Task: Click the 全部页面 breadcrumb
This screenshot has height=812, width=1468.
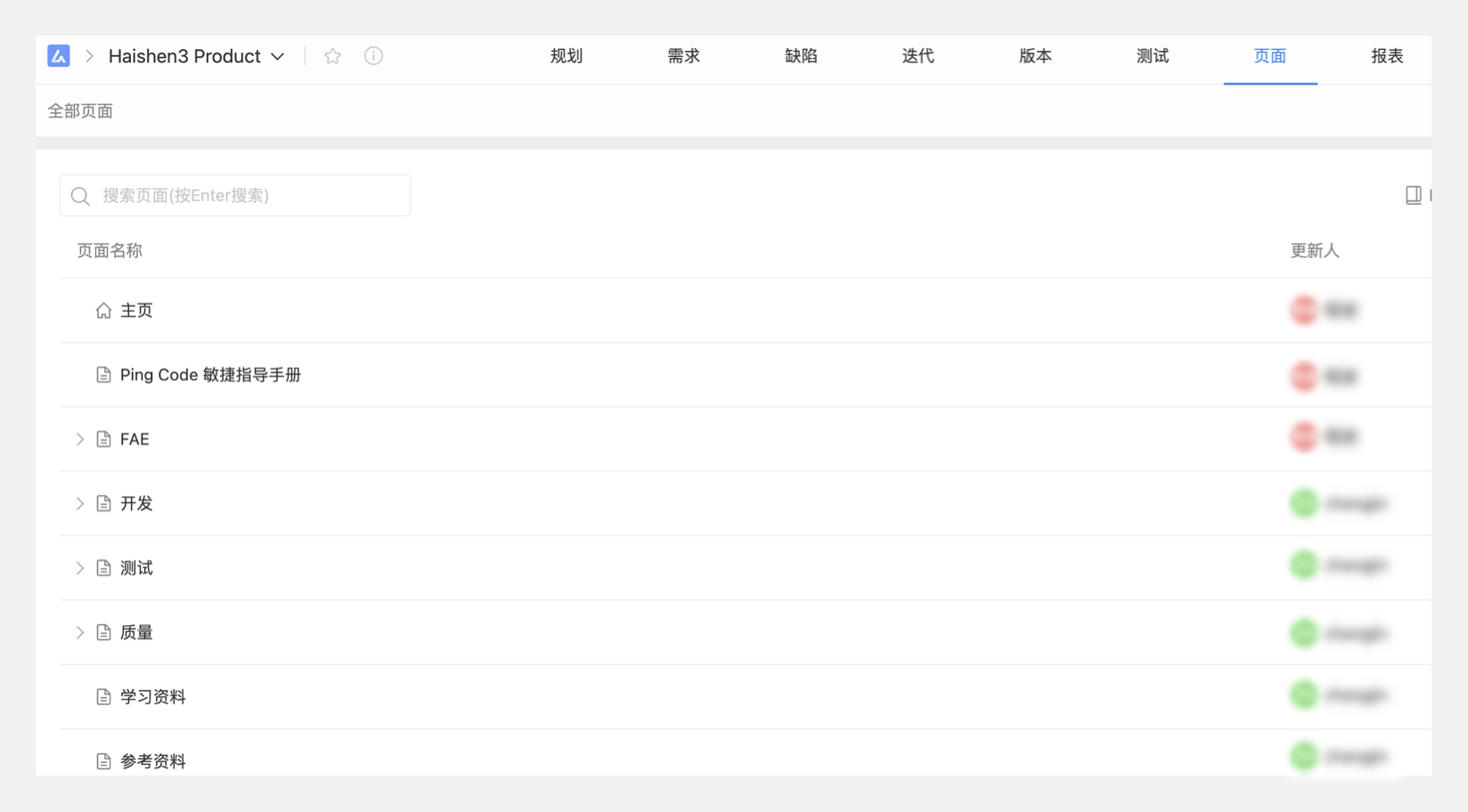Action: coord(80,111)
